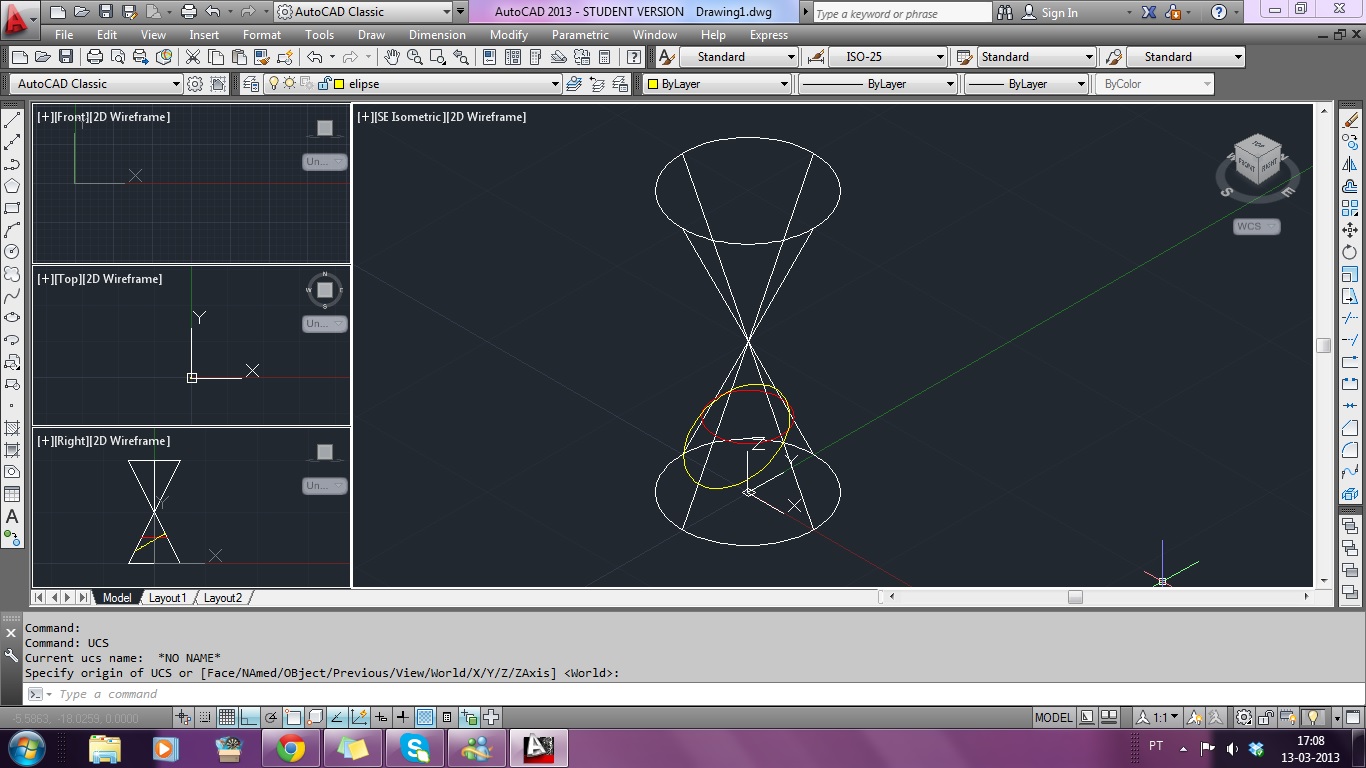Switch to the Layout1 tab
This screenshot has width=1366, height=768.
coord(168,598)
